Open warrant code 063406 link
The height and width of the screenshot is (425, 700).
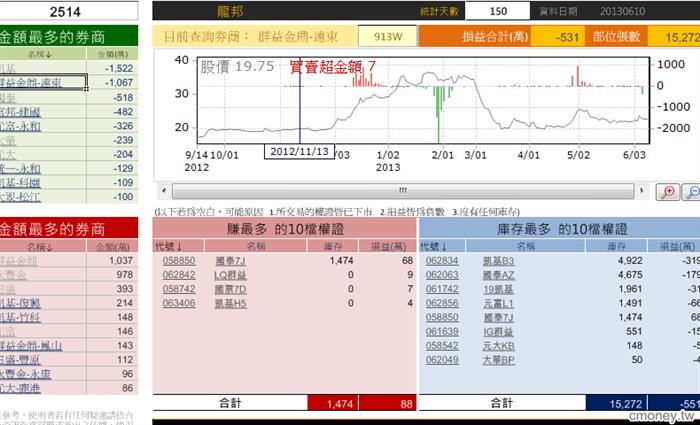(179, 304)
